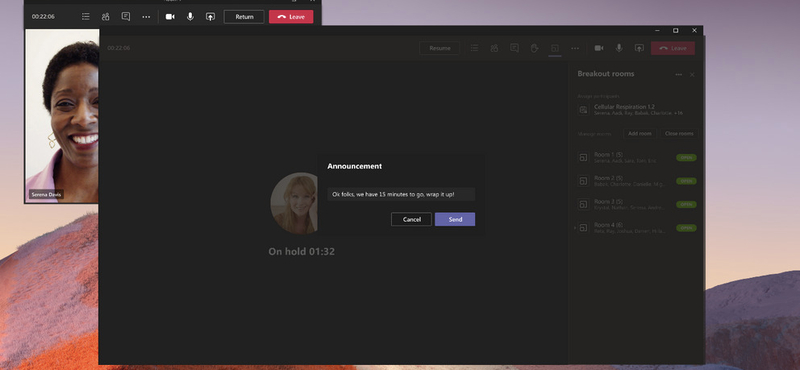800x370 pixels.
Task: Leave the Room 1 meeting
Action: [291, 17]
